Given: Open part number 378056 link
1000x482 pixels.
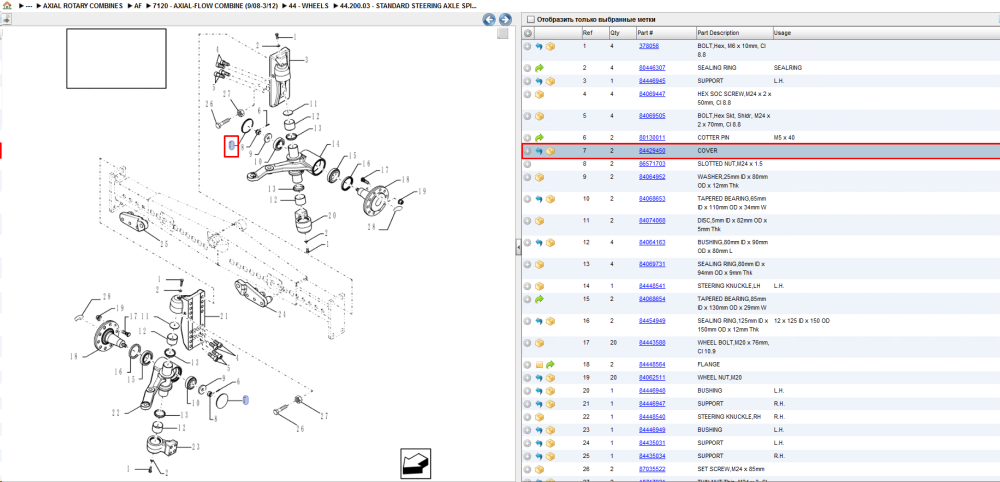Looking at the screenshot, I should pos(649,47).
